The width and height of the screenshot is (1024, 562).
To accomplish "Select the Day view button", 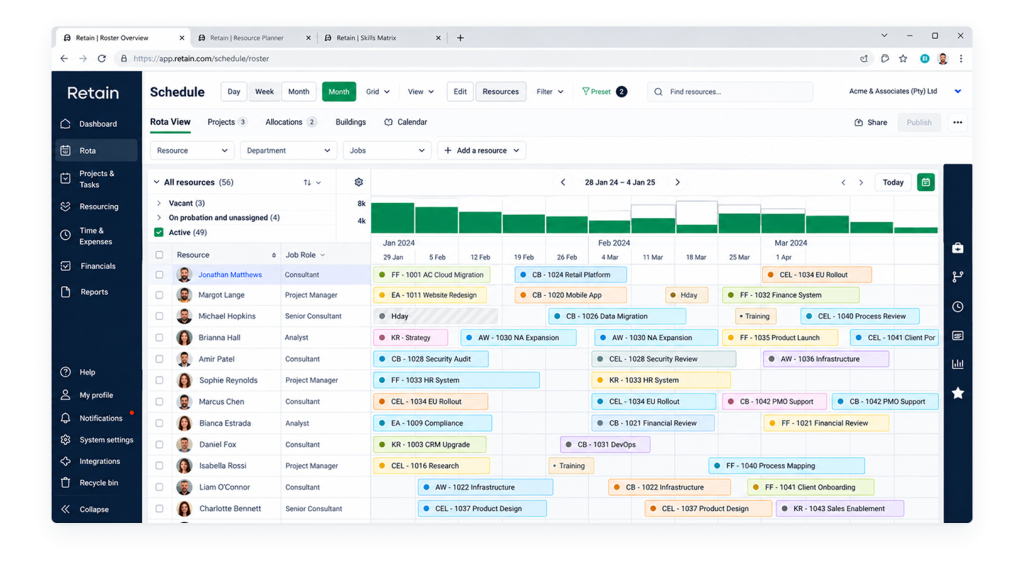I will 234,91.
